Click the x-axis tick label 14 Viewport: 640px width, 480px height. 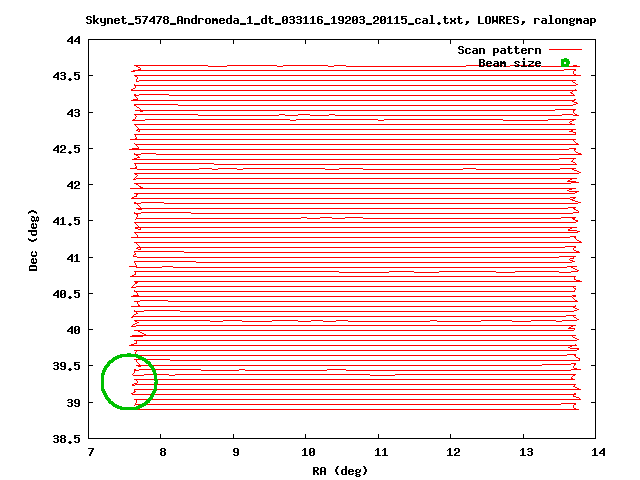(598, 452)
